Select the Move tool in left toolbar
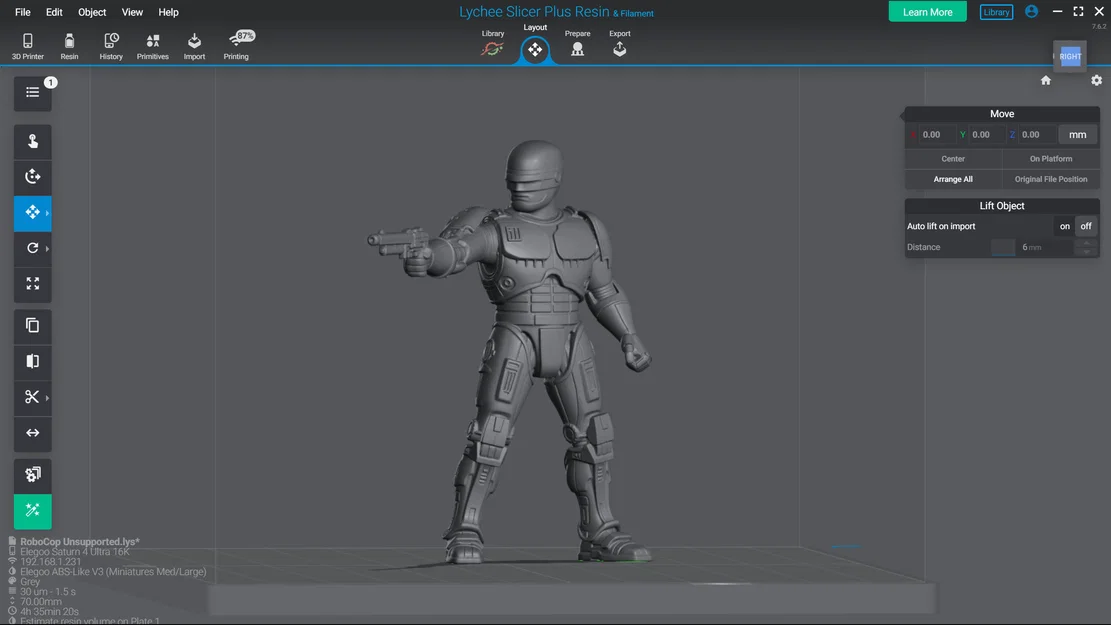Screen dimensions: 1111x625 (x=31, y=213)
